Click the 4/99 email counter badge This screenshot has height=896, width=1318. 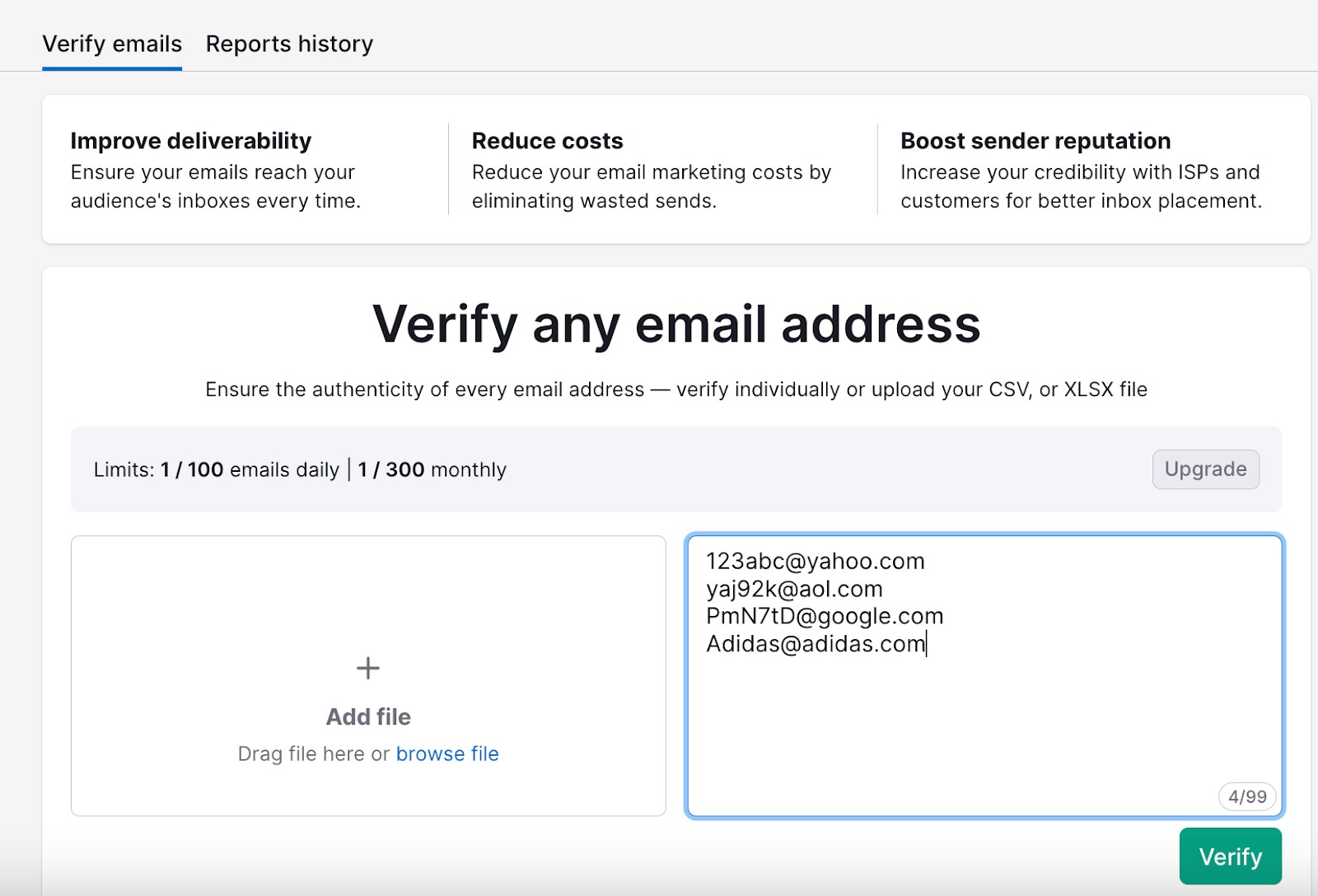tap(1246, 796)
